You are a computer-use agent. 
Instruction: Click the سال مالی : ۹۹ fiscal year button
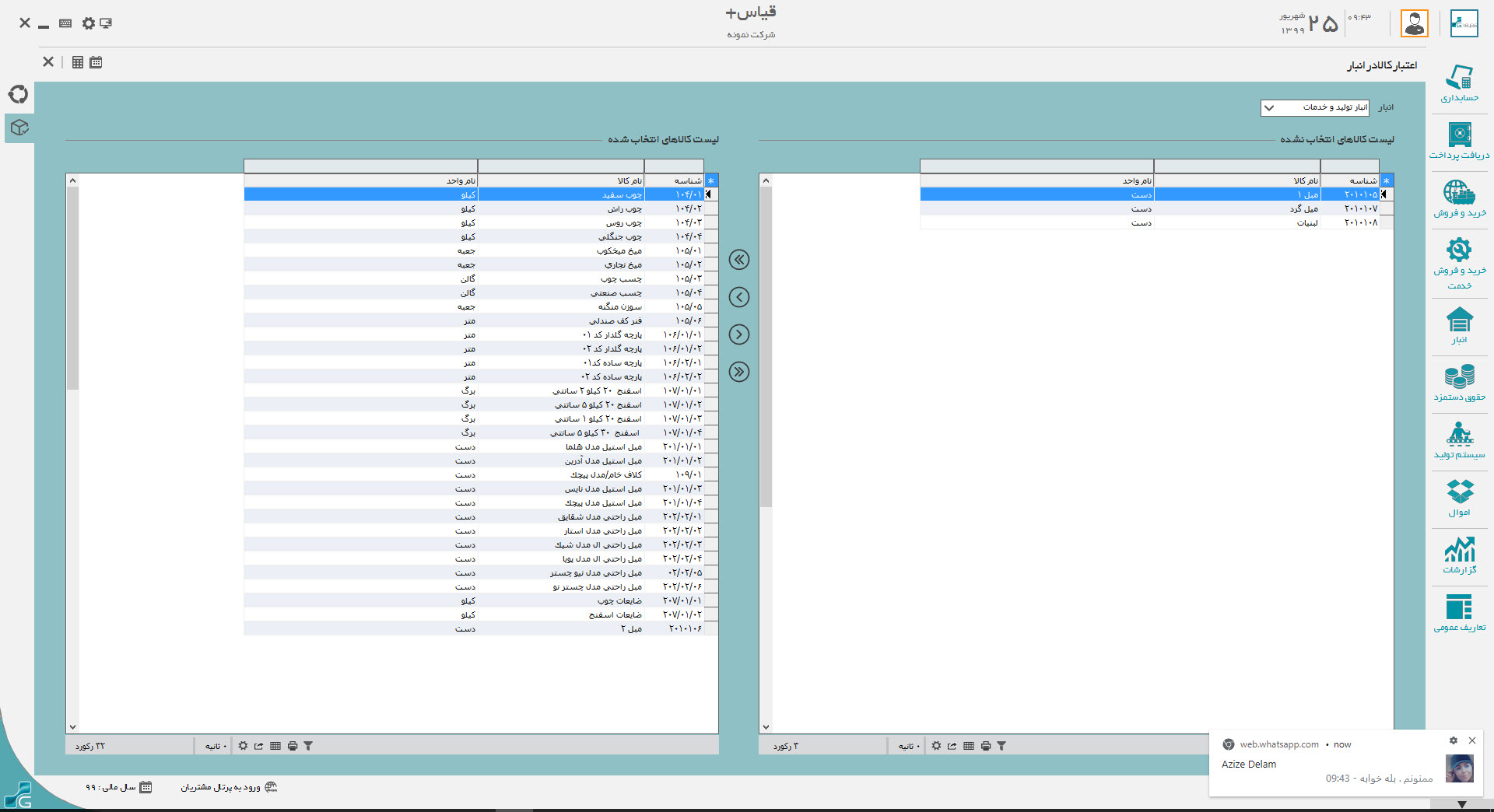point(118,787)
